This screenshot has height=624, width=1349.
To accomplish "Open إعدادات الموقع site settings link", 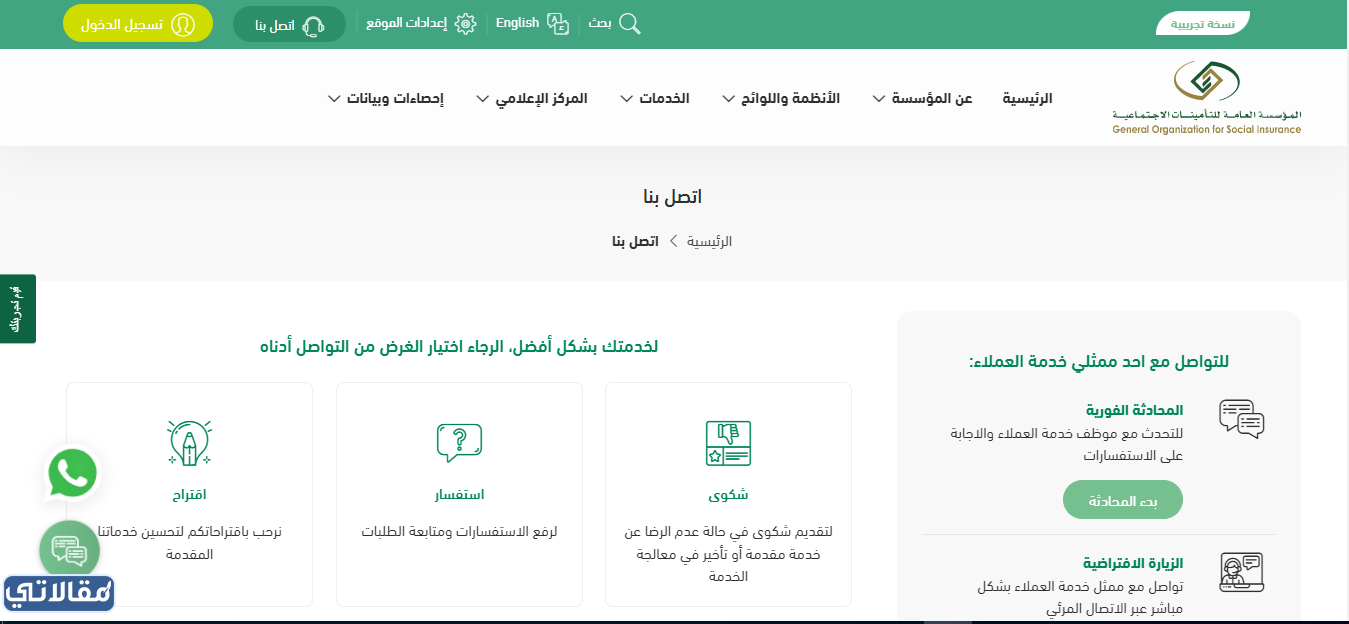I will tap(407, 23).
